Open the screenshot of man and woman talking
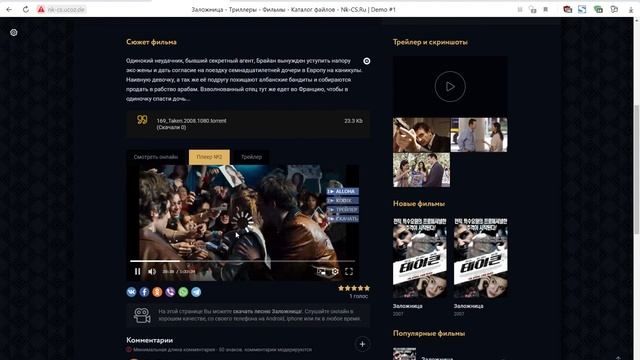Viewport: 640px width, 360px height. tap(479, 135)
